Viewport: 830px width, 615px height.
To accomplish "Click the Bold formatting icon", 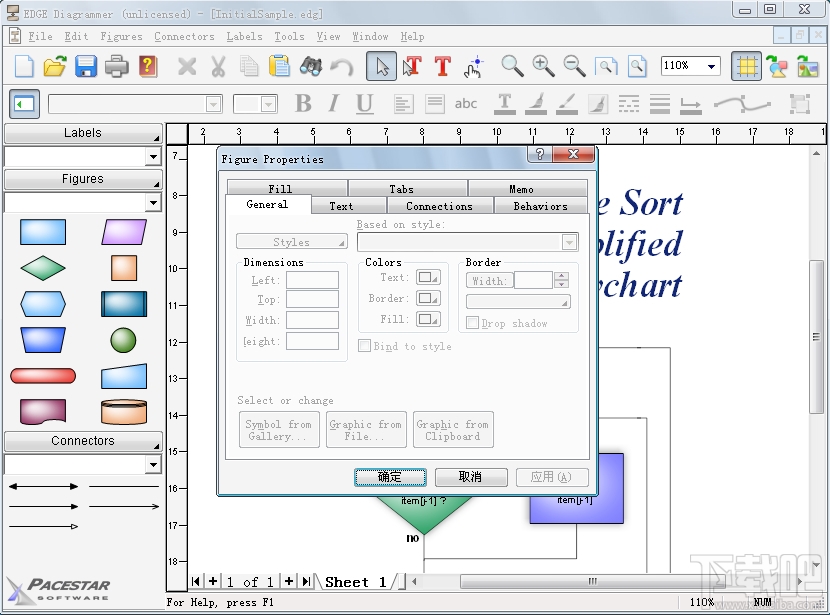I will (303, 103).
